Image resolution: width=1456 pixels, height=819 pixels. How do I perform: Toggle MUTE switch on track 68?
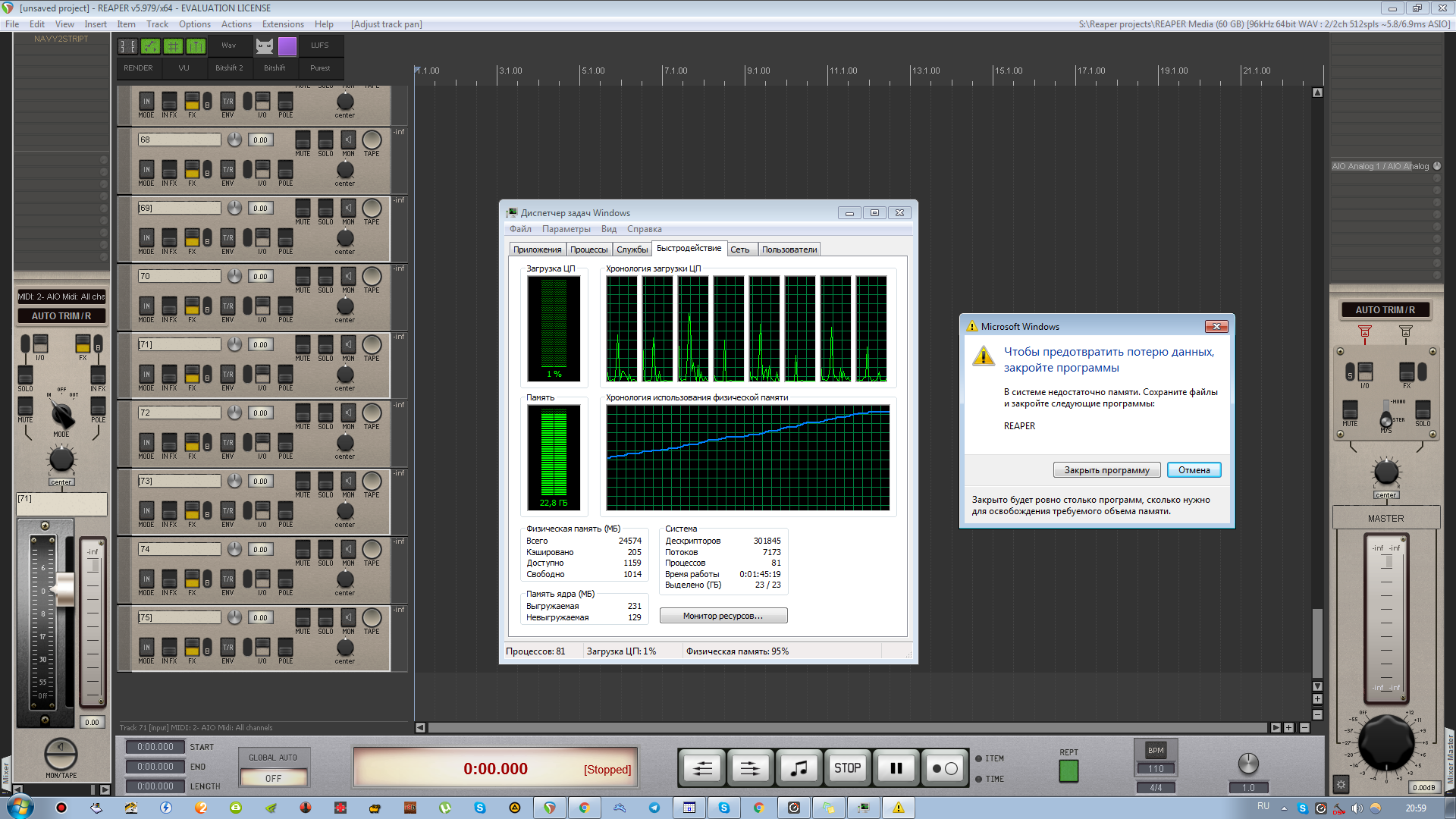click(303, 140)
